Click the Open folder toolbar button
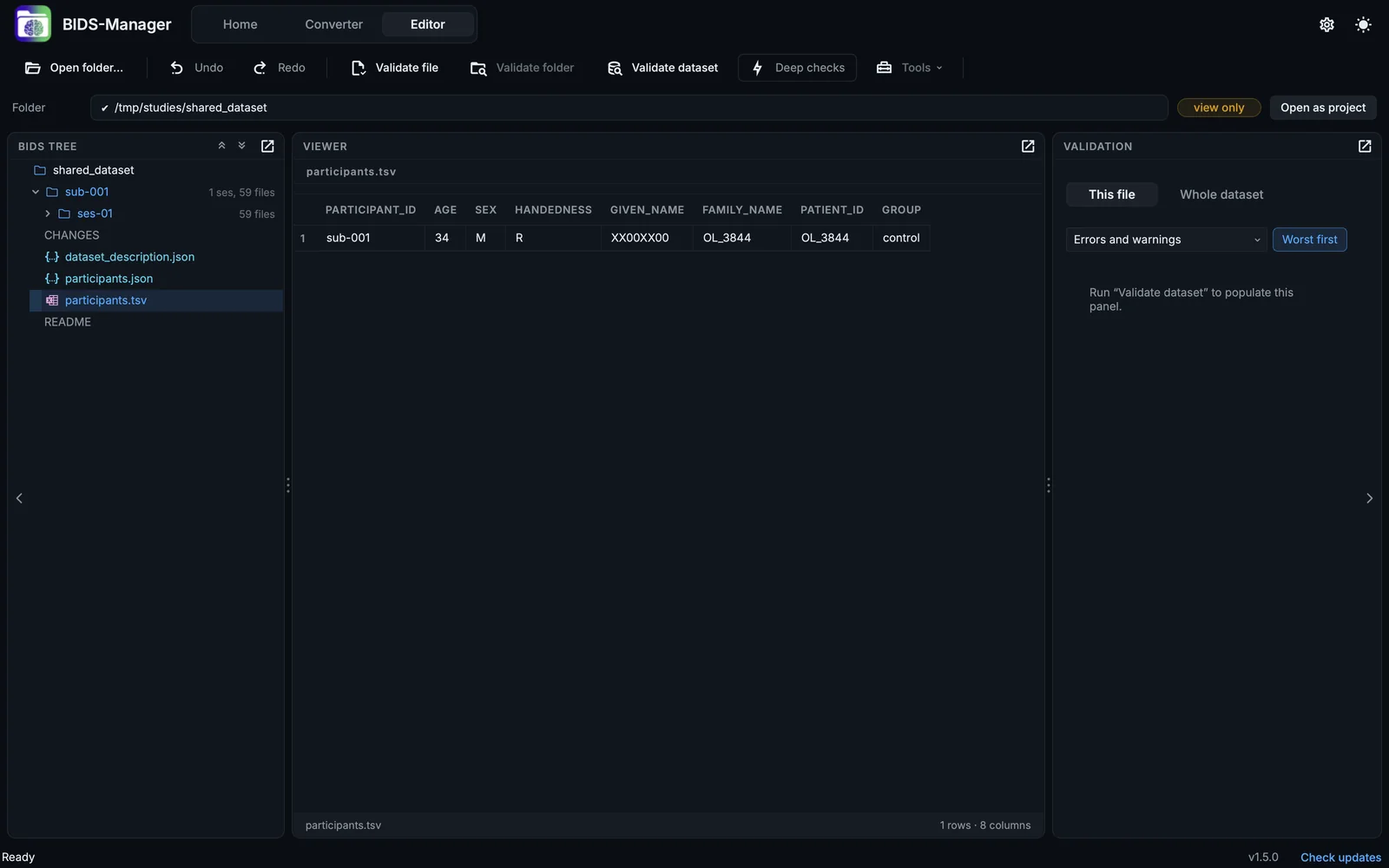Screen dimensions: 1389x868 tap(75, 68)
